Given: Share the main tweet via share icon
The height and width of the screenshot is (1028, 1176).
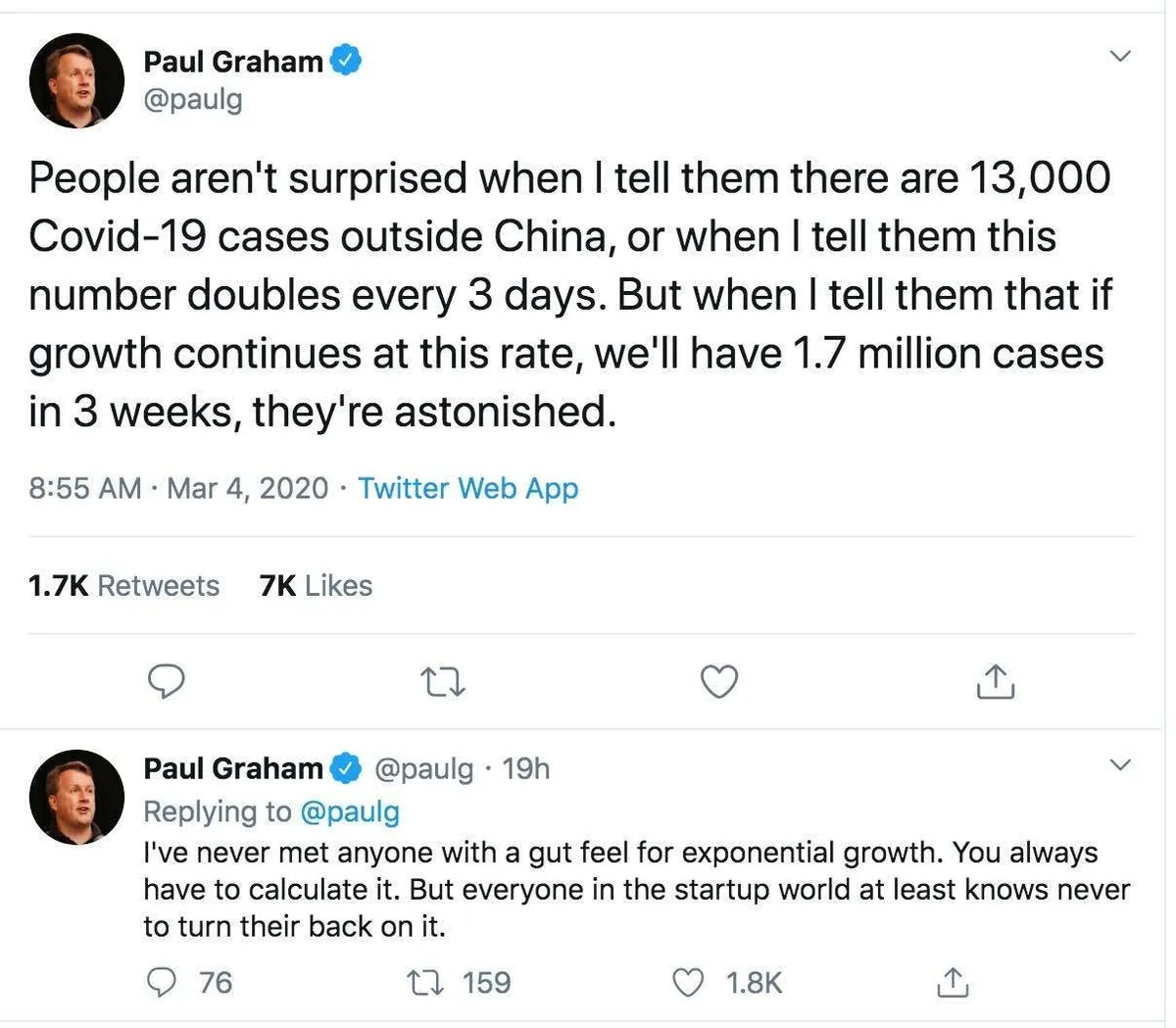Looking at the screenshot, I should coord(995,681).
